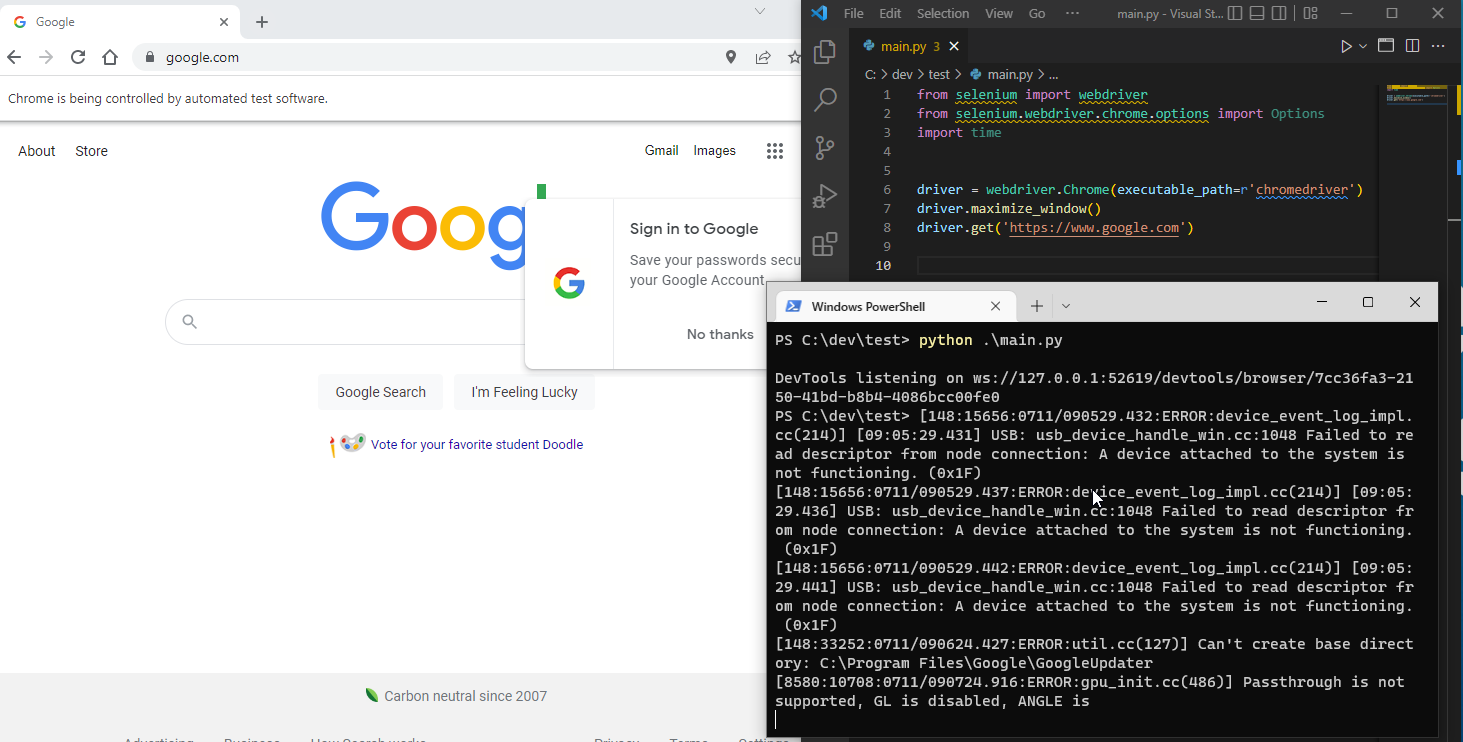The height and width of the screenshot is (742, 1463).
Task: Click the VS Code logo icon
Action: (819, 13)
